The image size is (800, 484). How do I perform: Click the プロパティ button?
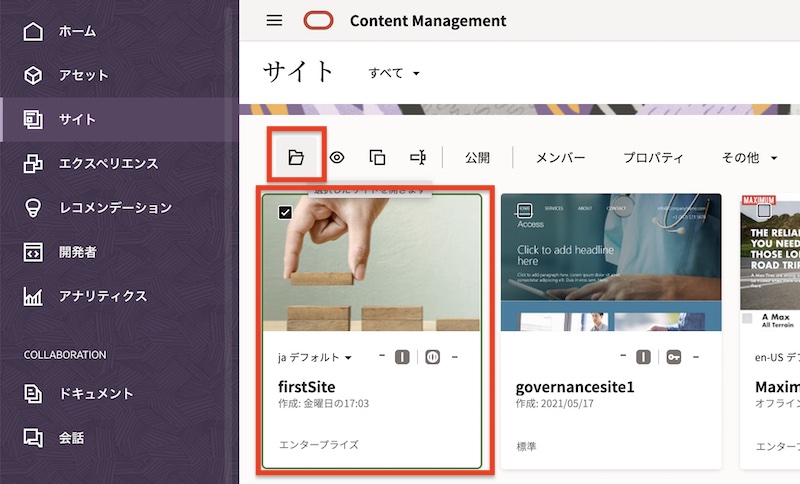[x=653, y=157]
